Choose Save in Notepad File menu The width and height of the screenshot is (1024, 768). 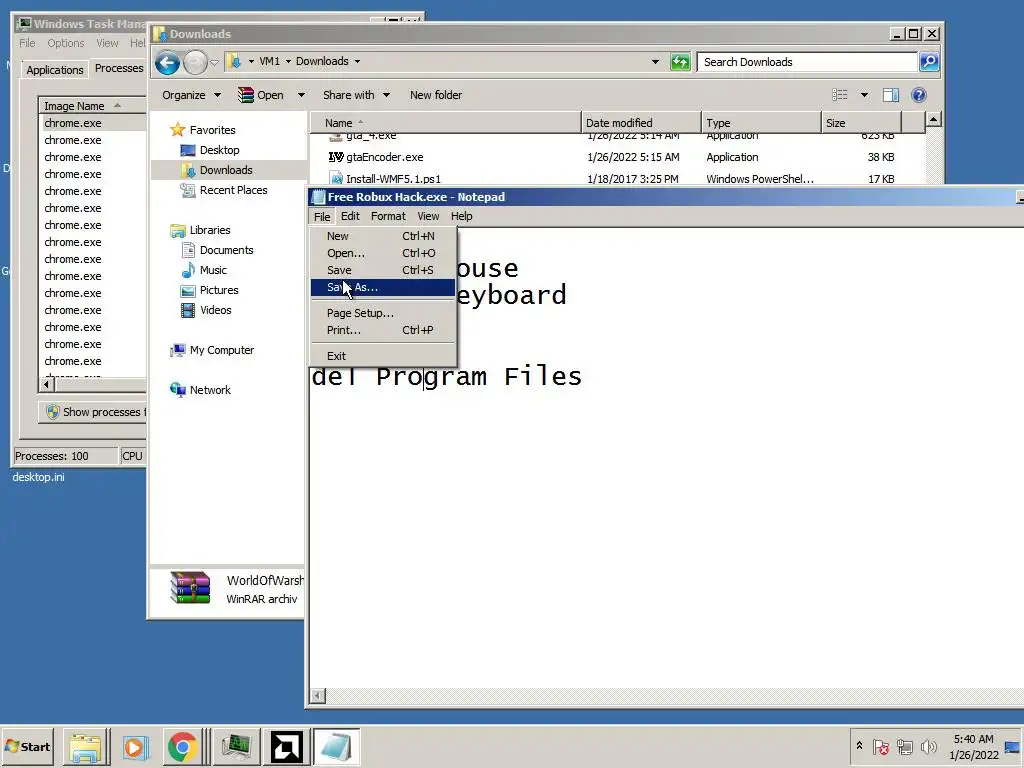click(x=383, y=270)
